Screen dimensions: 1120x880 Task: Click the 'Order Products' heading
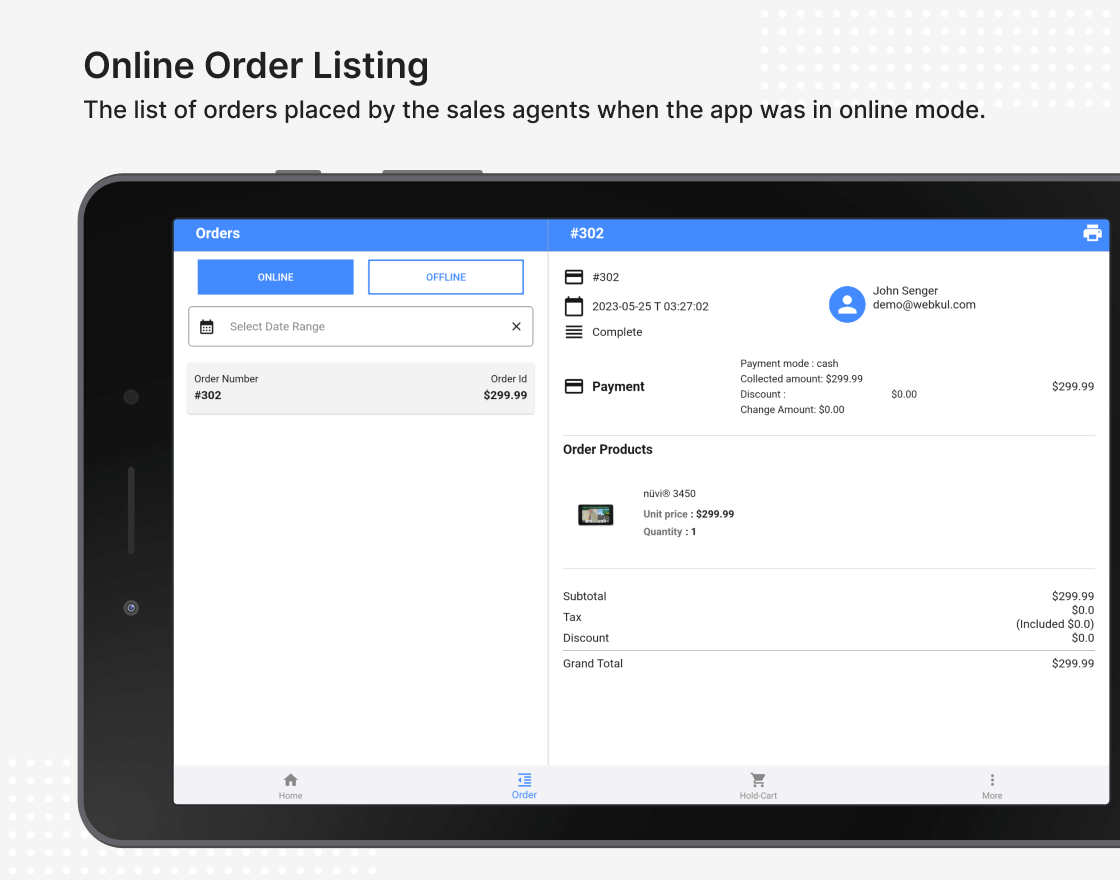pyautogui.click(x=608, y=449)
